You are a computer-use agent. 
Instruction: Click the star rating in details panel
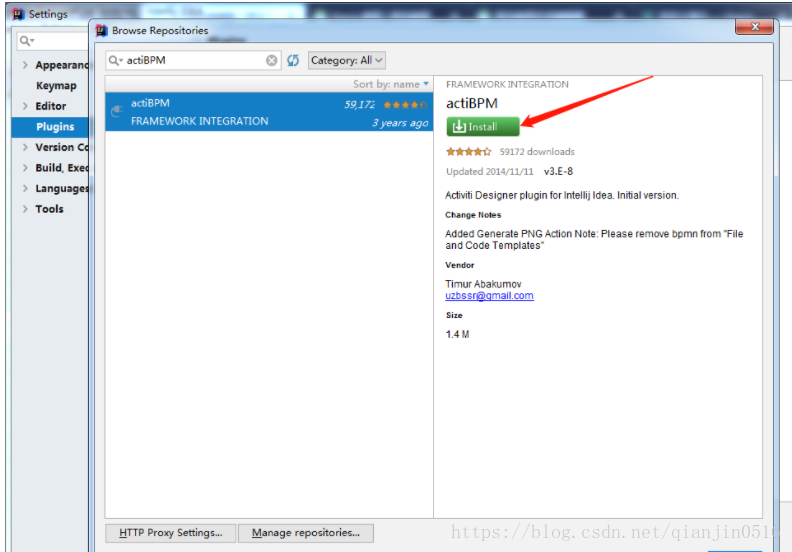pos(468,152)
